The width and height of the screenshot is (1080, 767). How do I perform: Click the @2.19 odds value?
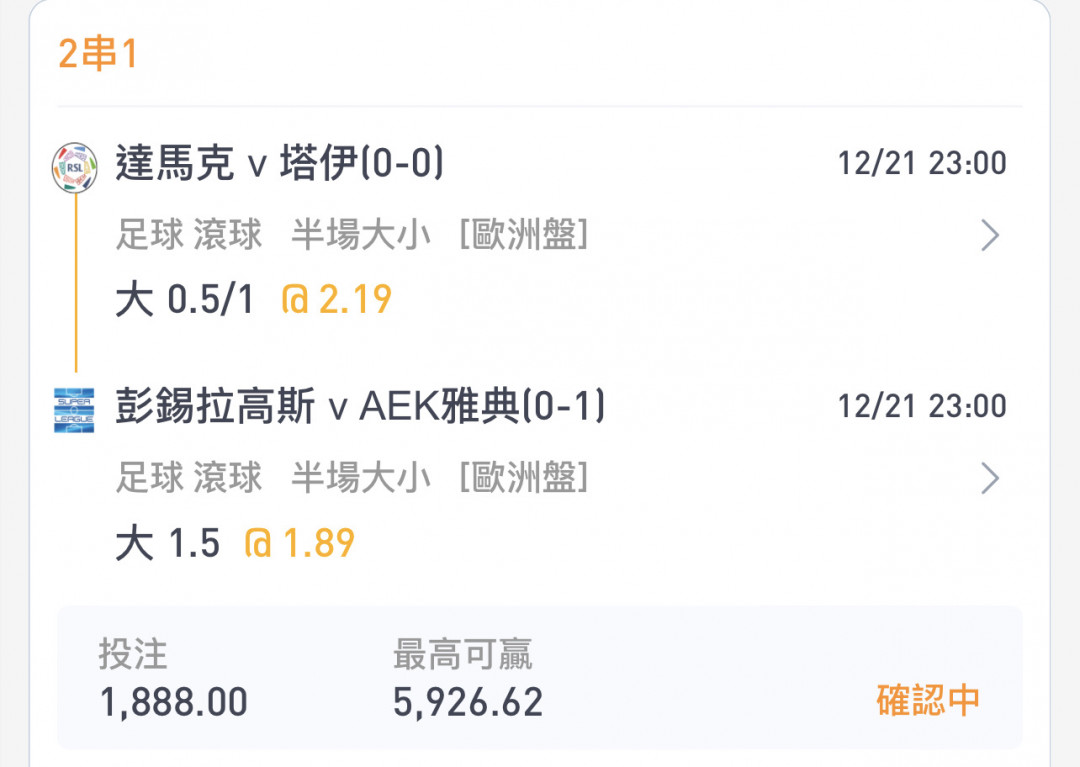(336, 300)
